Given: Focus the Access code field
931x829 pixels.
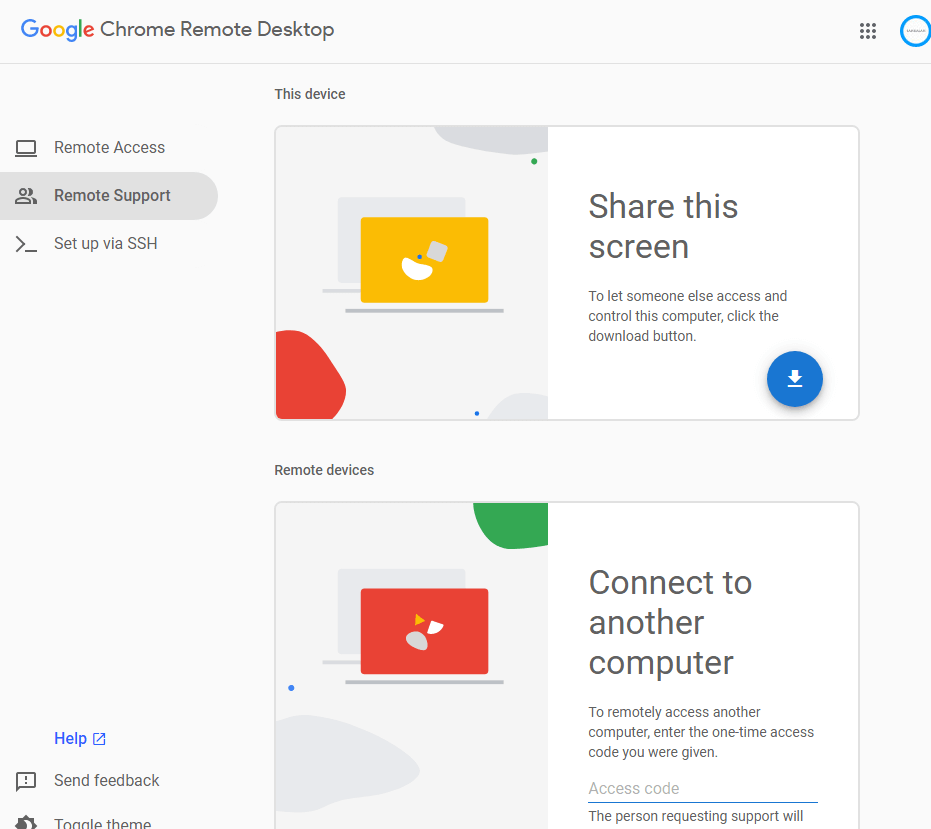Looking at the screenshot, I should coord(702,789).
